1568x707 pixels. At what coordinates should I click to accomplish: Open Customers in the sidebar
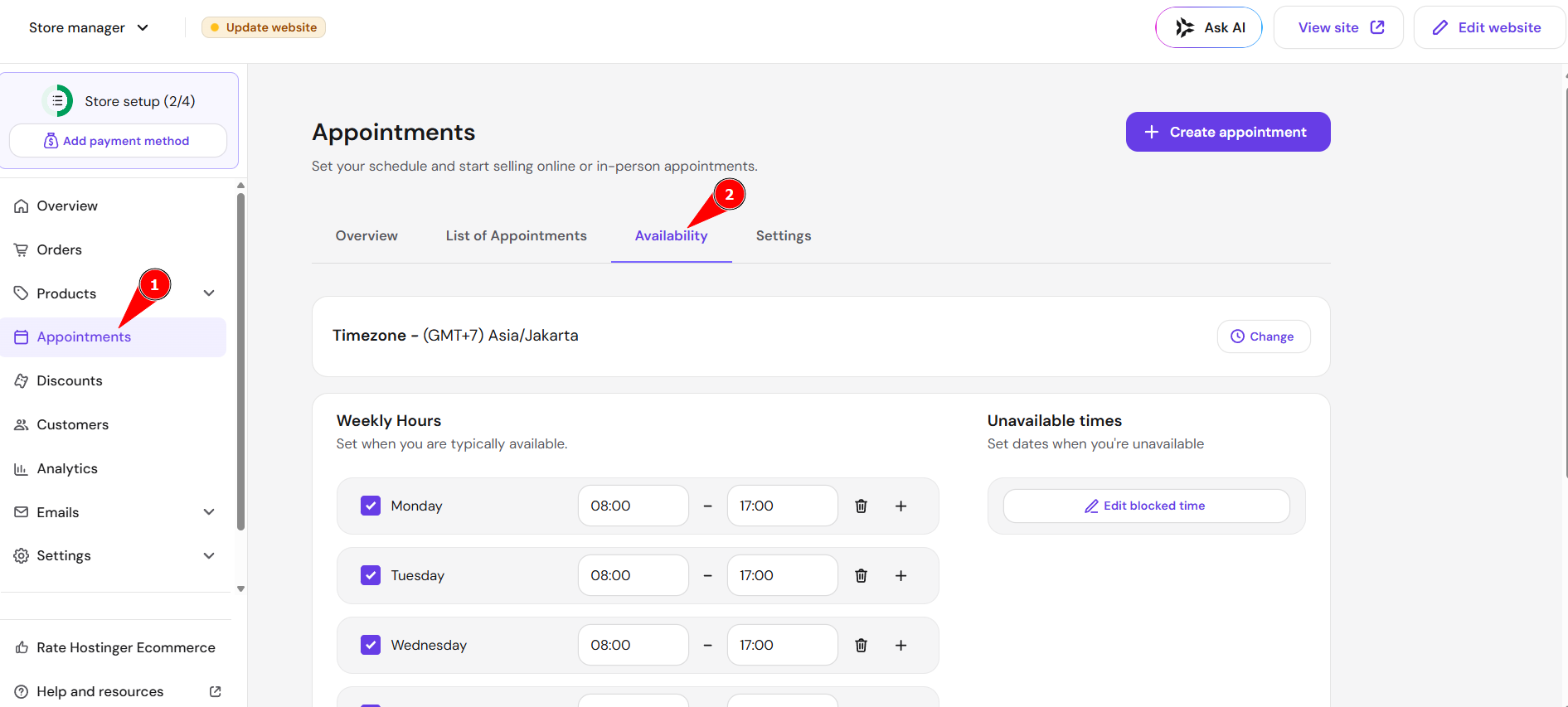pyautogui.click(x=113, y=424)
